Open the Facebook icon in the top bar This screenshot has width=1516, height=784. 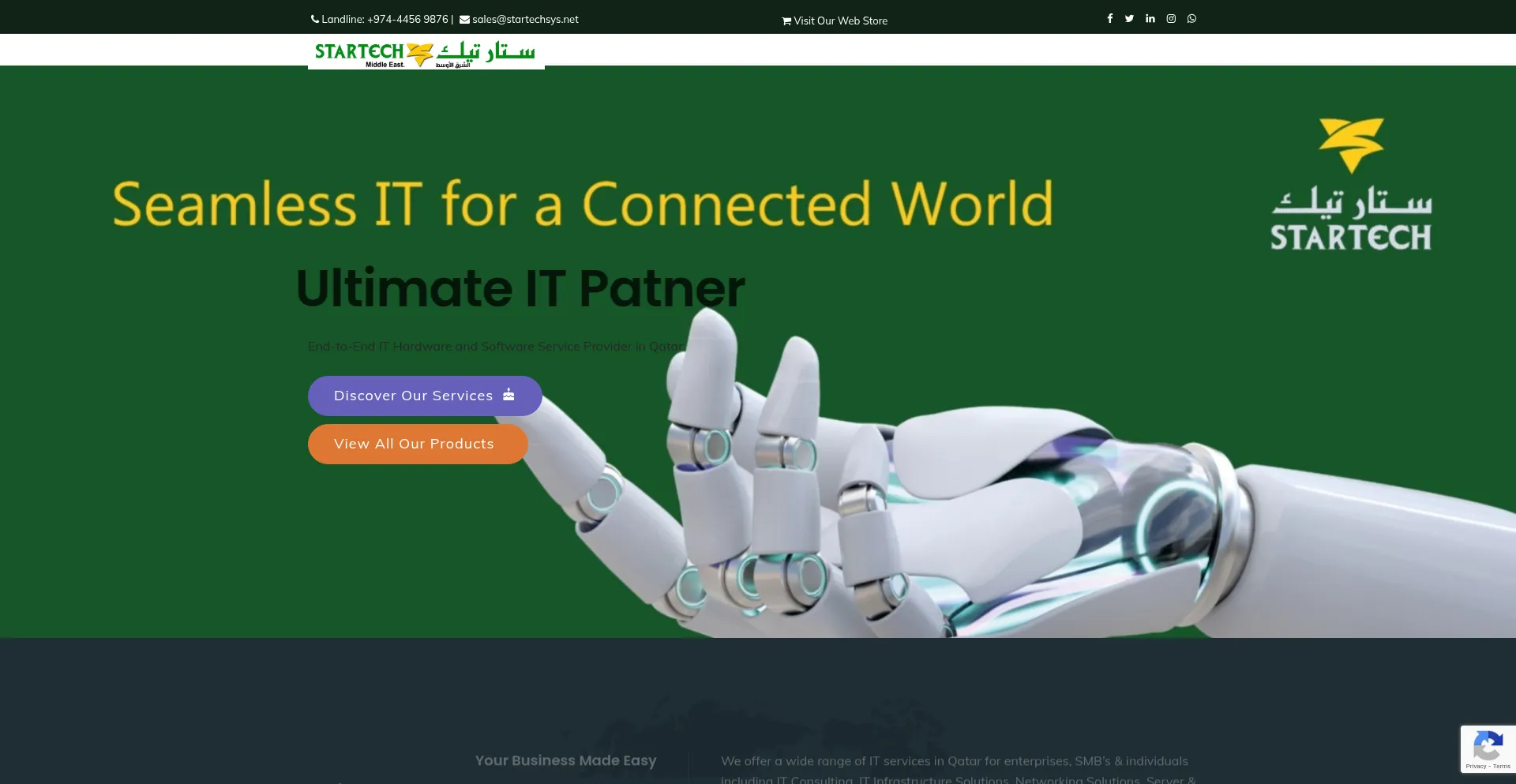pos(1109,18)
